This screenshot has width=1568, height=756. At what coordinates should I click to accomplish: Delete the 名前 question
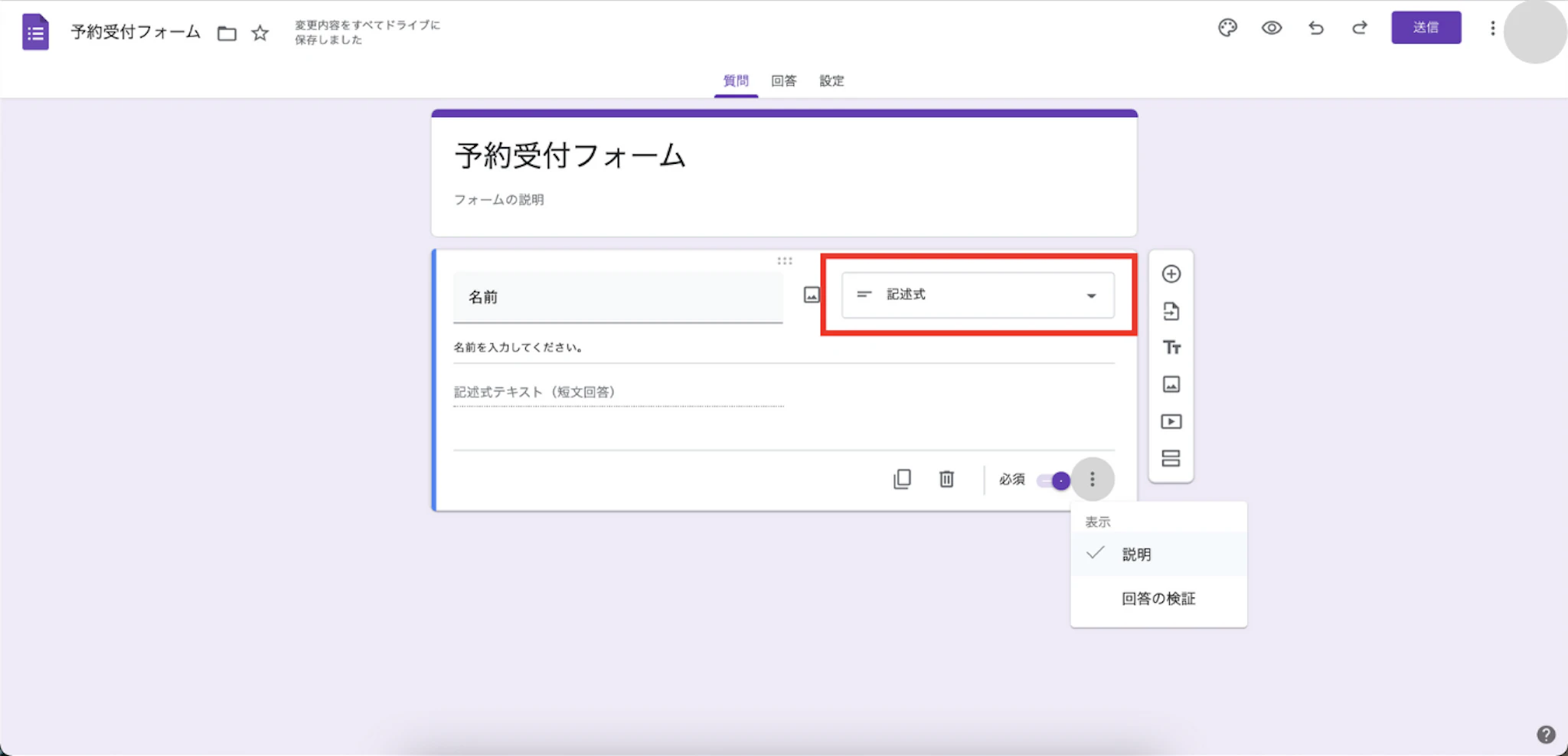[946, 479]
